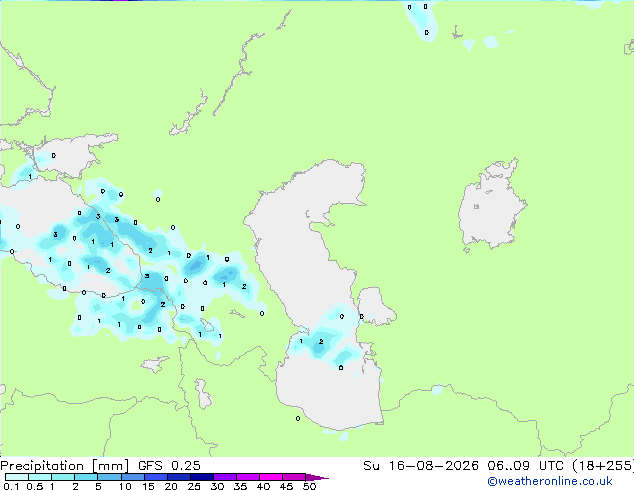
Task: Click the '(18+255)' forecast run text
Action: tap(602, 466)
